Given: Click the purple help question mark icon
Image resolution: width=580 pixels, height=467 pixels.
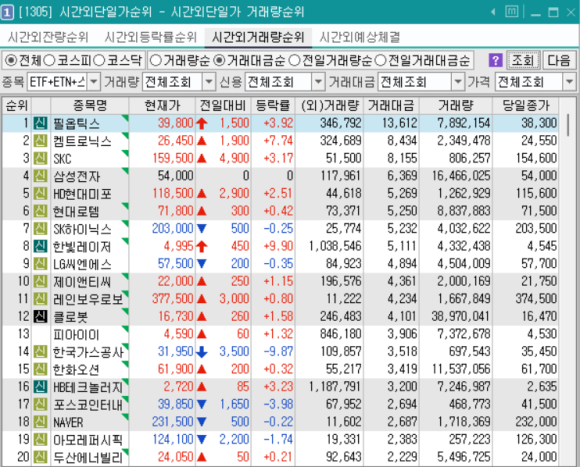Looking at the screenshot, I should click(495, 60).
